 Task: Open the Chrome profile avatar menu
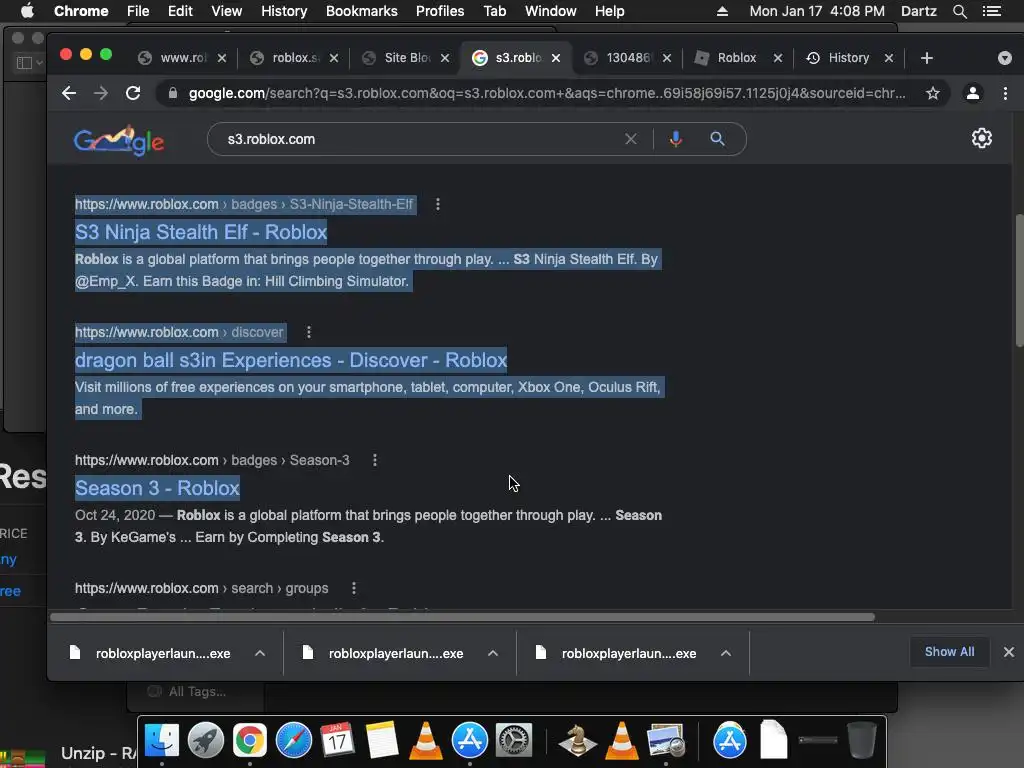[x=972, y=93]
